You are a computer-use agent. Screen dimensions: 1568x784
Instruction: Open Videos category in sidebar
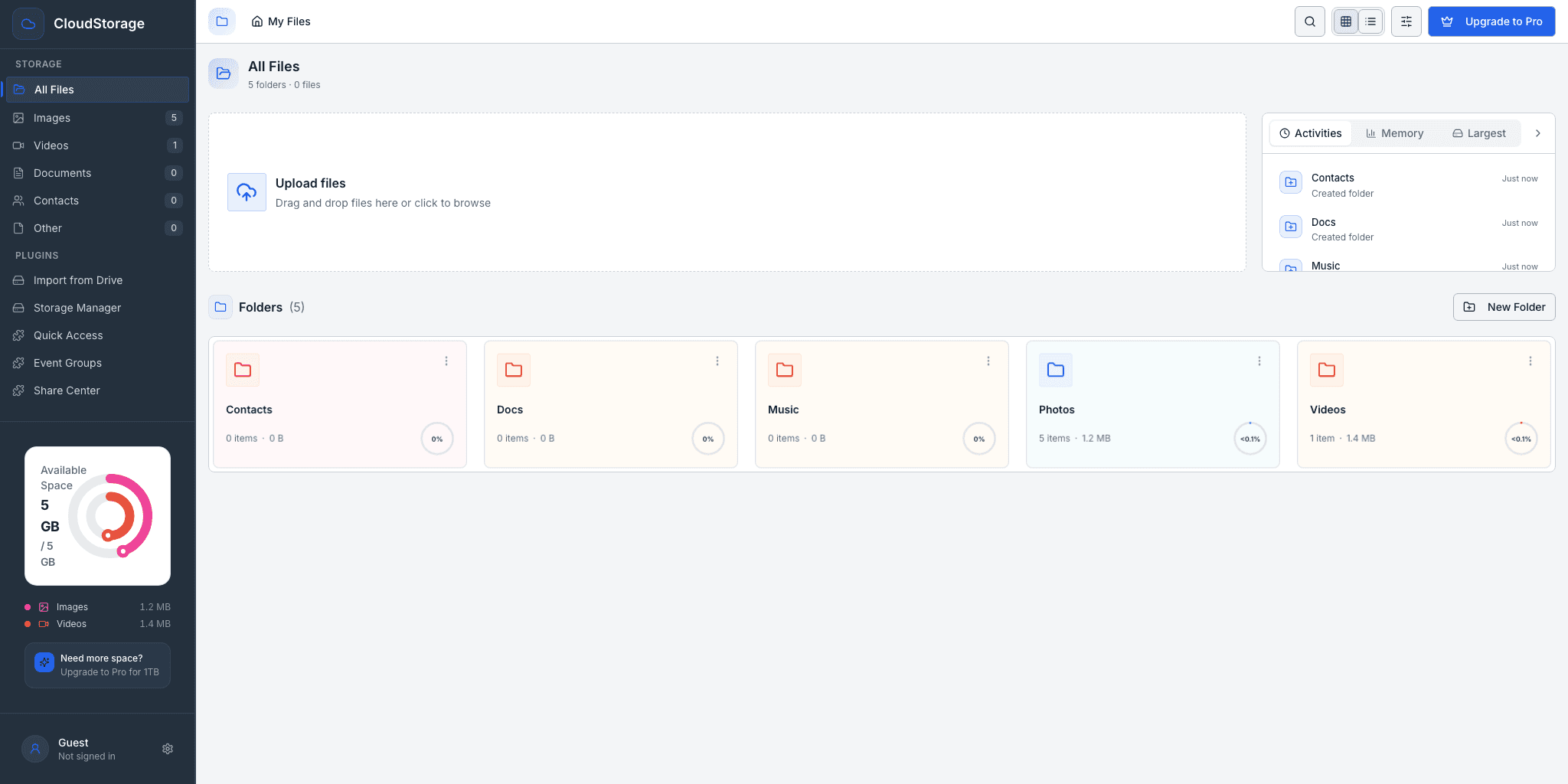[x=97, y=145]
